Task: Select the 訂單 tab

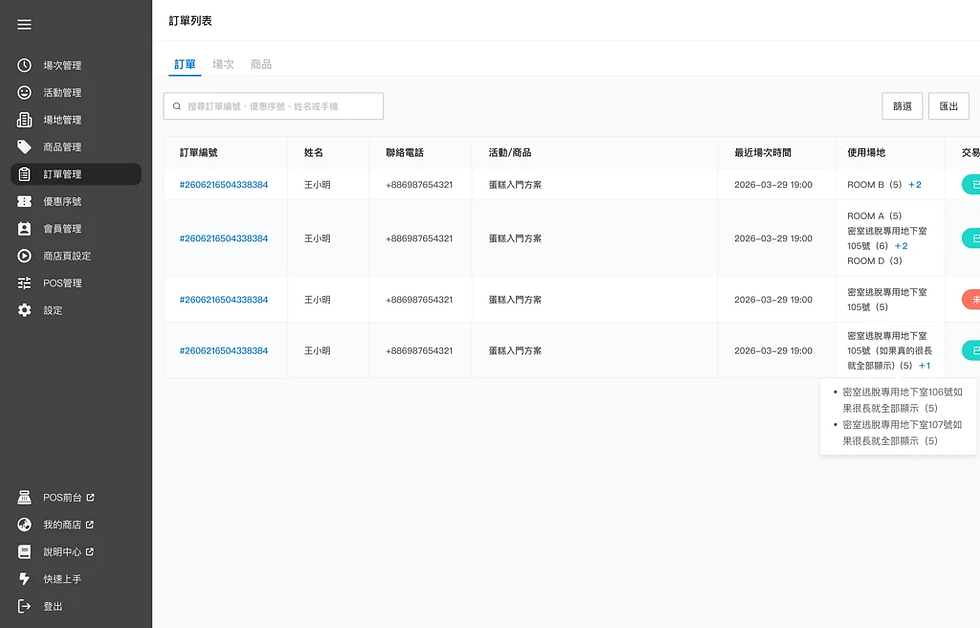Action: (185, 64)
